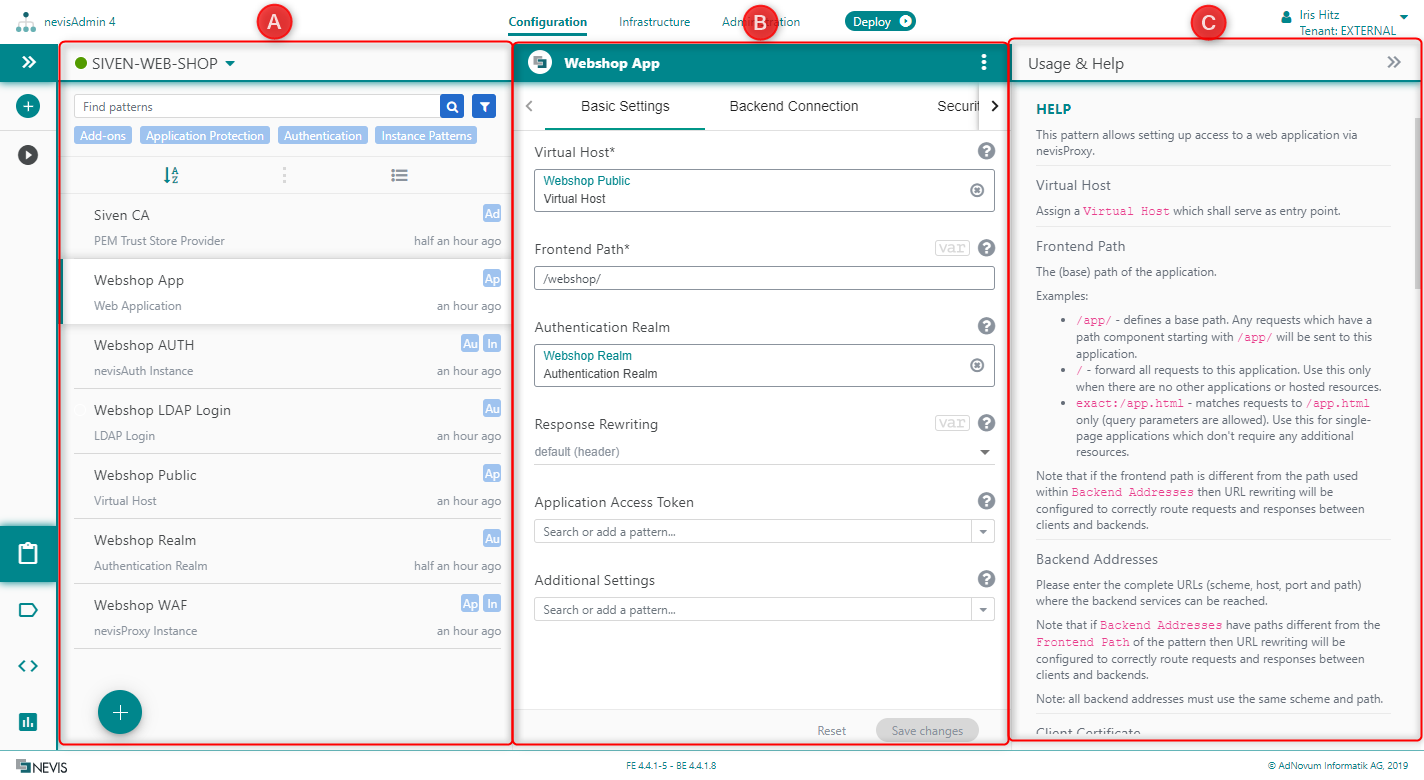Switch to Backend Connection tab
This screenshot has width=1424, height=780.
794,106
